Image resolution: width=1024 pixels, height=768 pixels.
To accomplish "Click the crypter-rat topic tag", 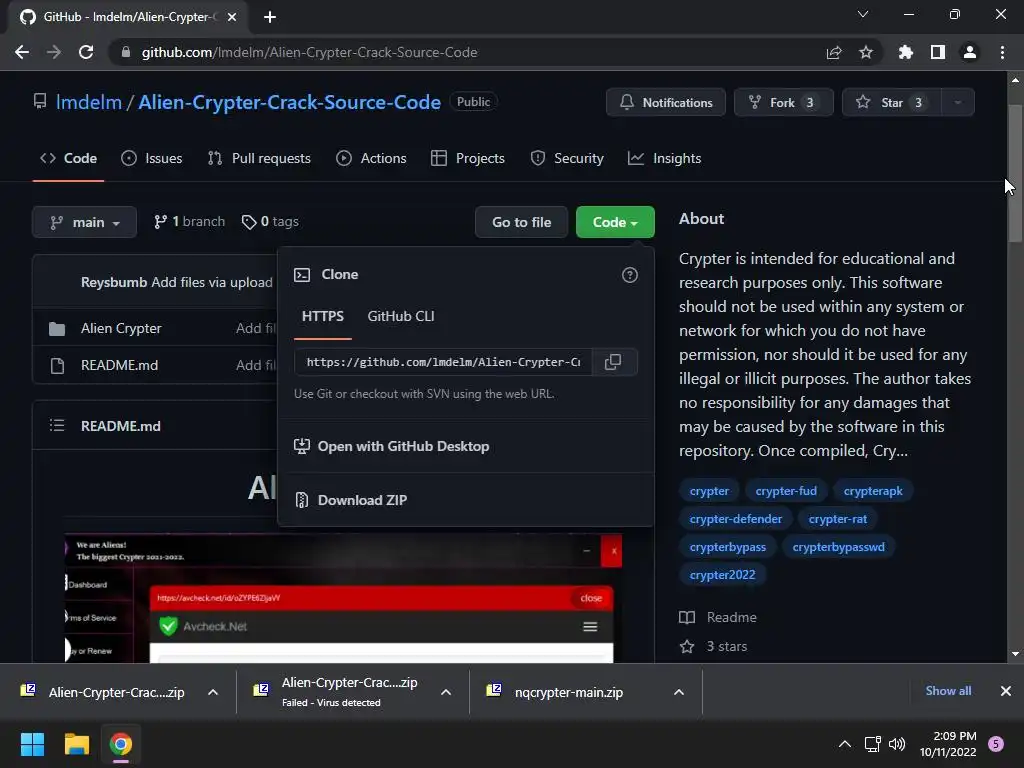I will (838, 519).
